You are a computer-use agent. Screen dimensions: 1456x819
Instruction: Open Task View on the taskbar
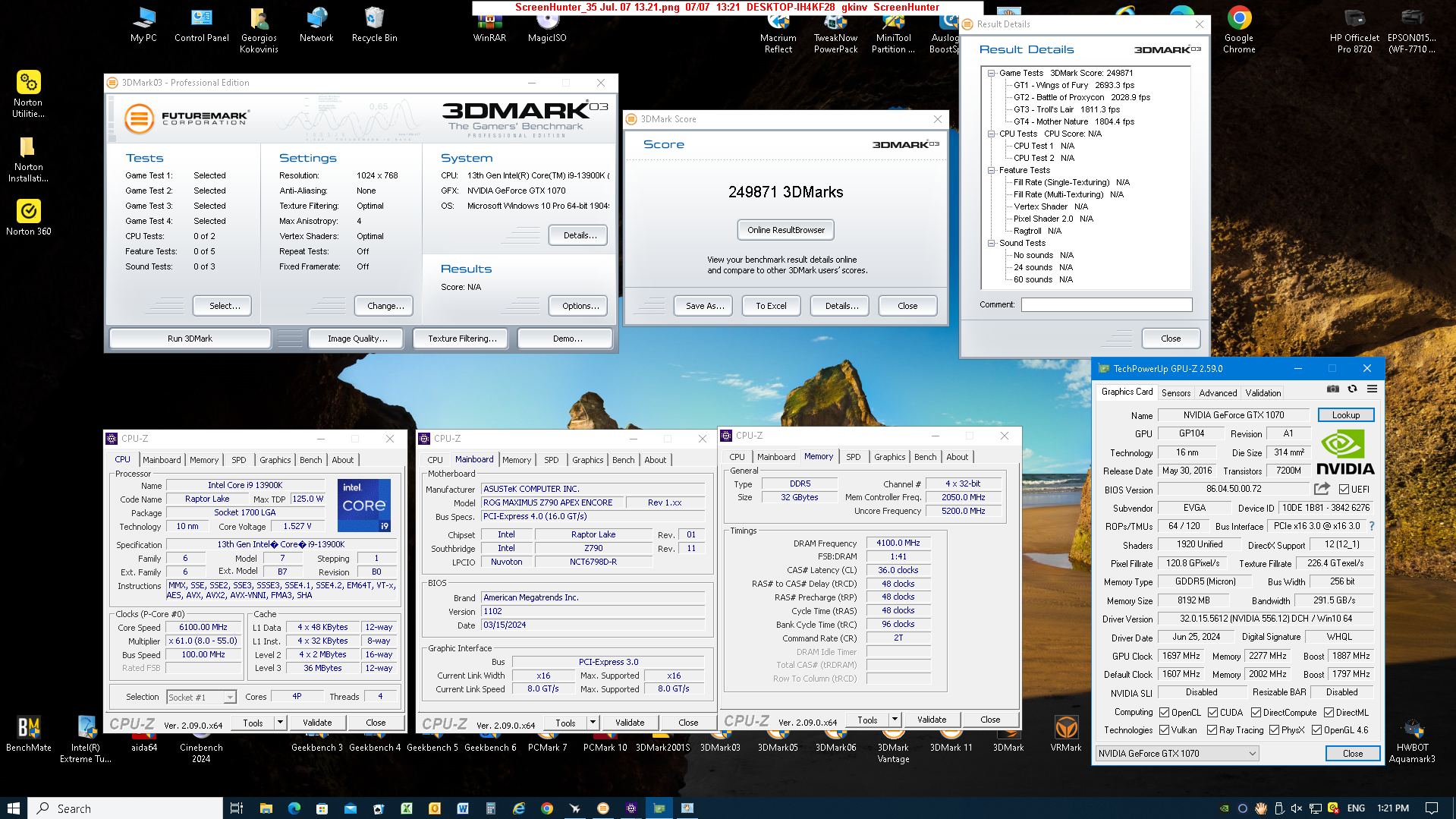[237, 808]
